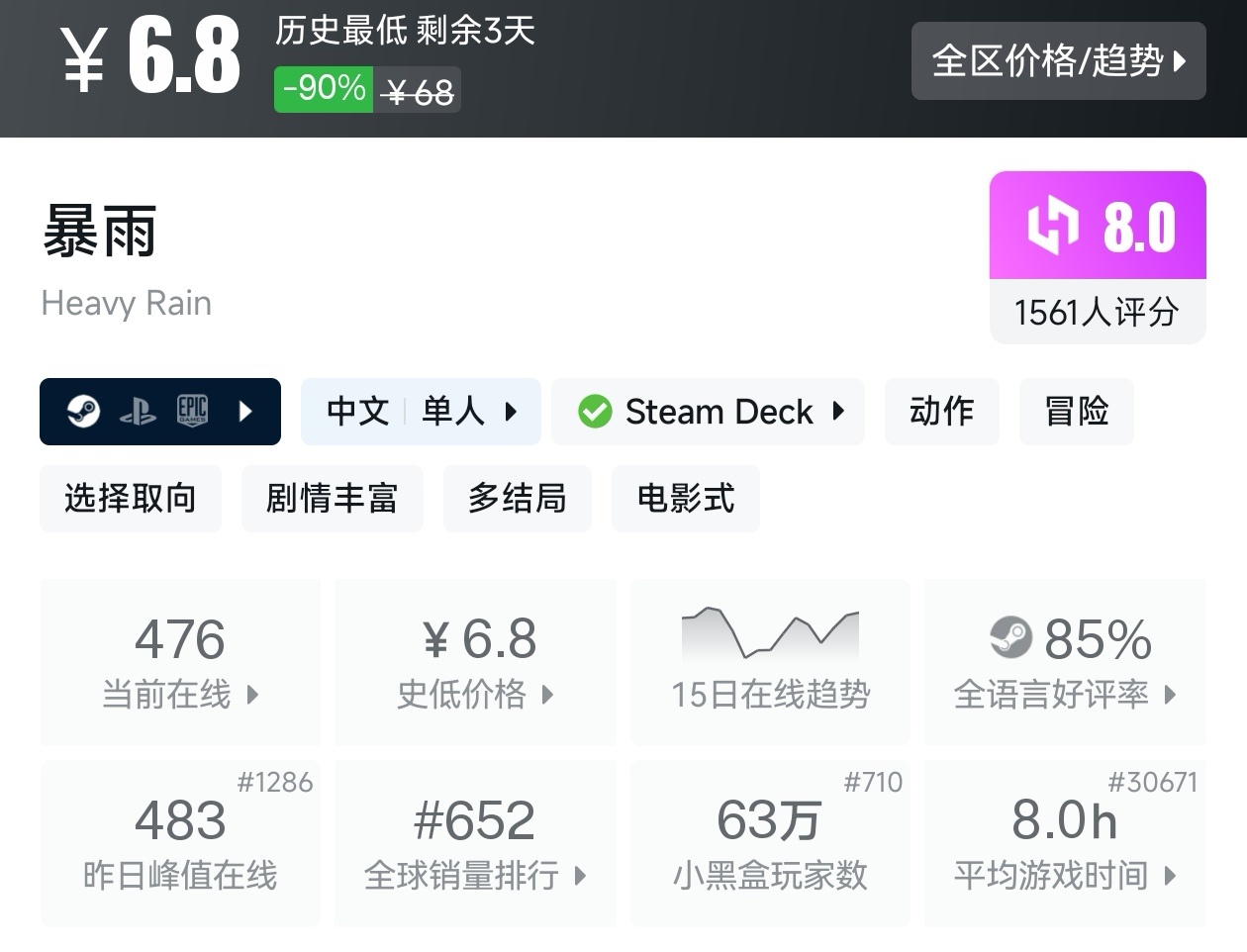Open the 选择取向 tag

click(131, 498)
